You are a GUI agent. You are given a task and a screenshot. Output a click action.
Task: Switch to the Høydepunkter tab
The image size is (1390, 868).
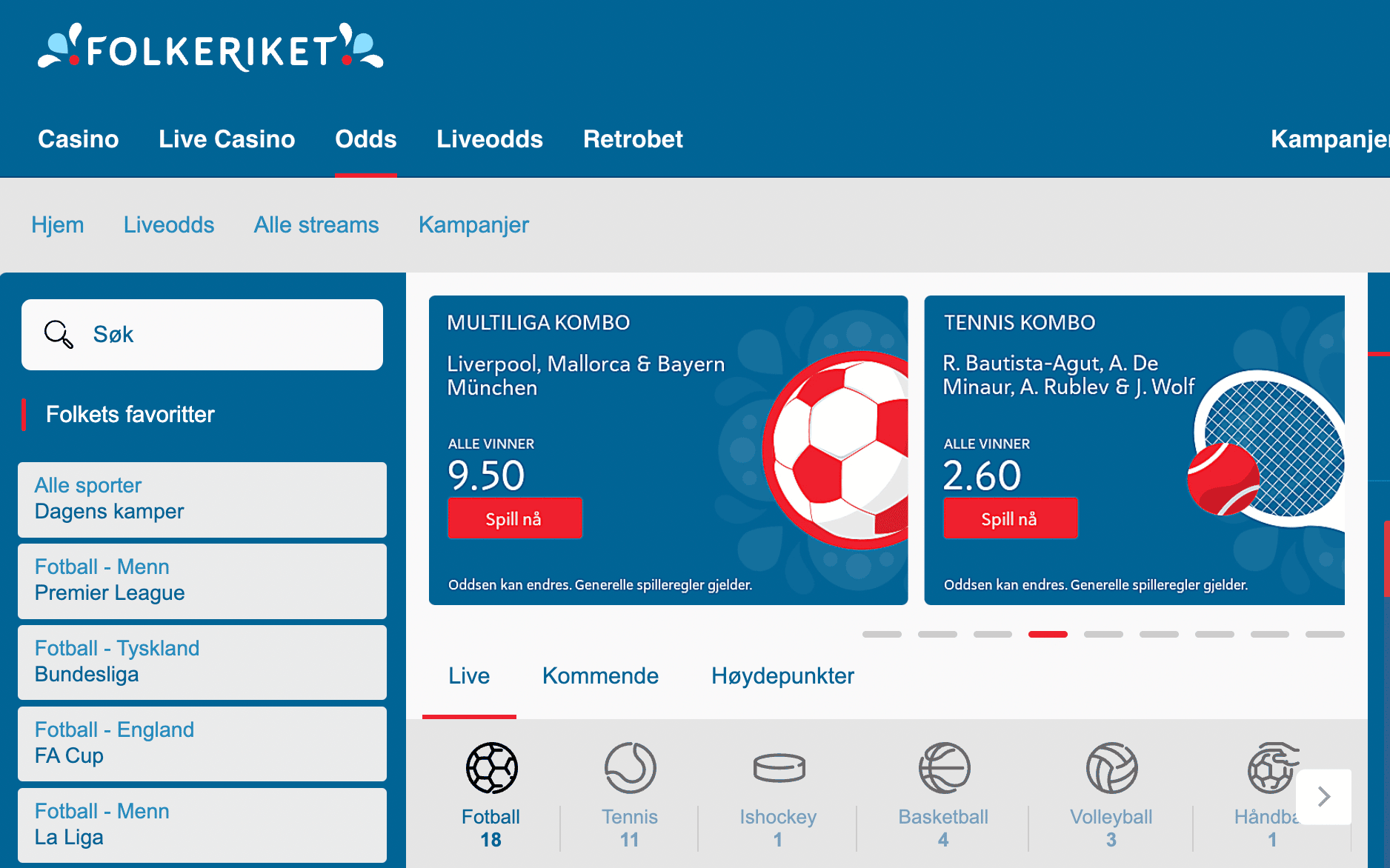[x=782, y=675]
